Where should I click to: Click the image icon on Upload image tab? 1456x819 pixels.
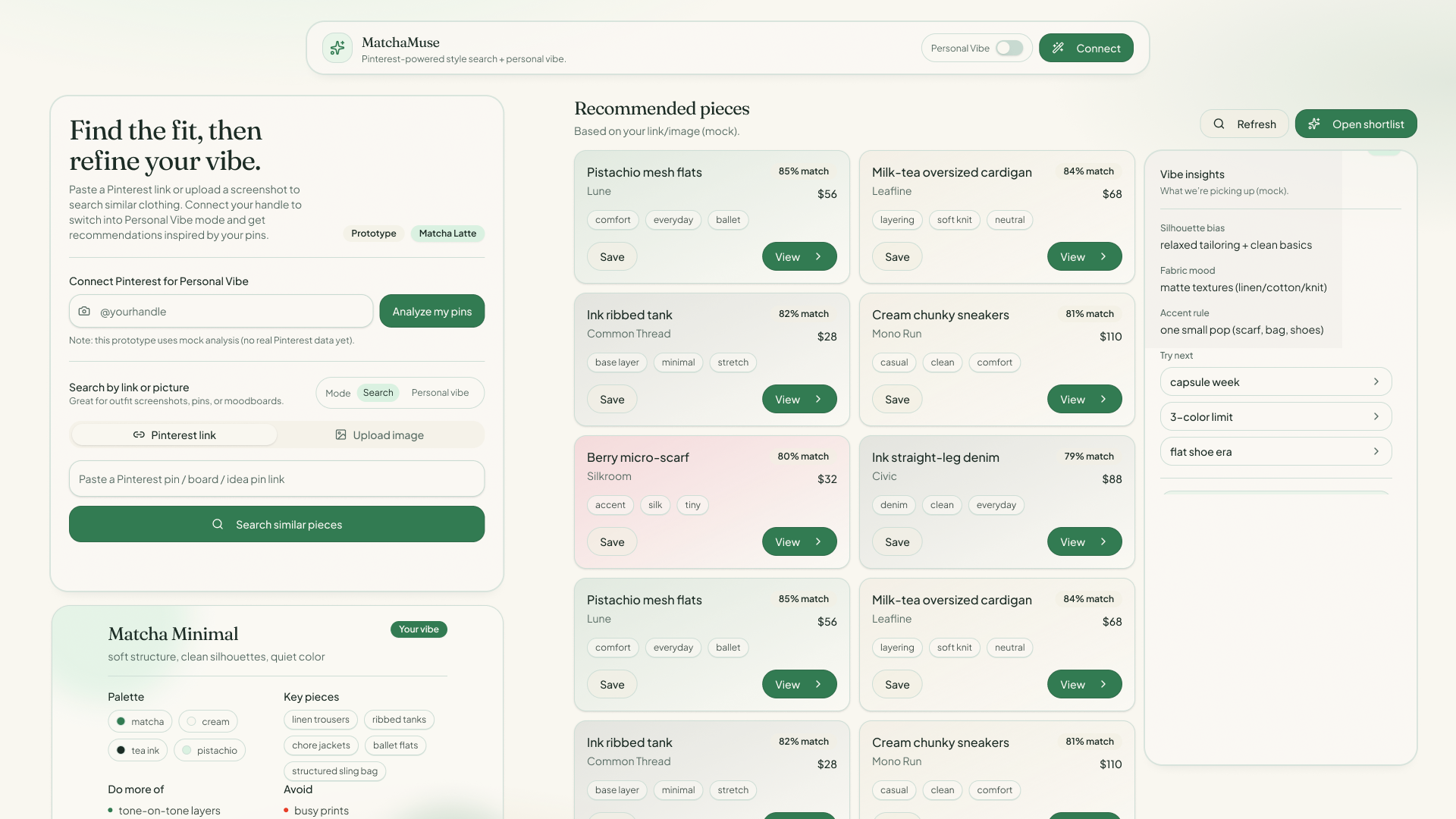[x=340, y=435]
